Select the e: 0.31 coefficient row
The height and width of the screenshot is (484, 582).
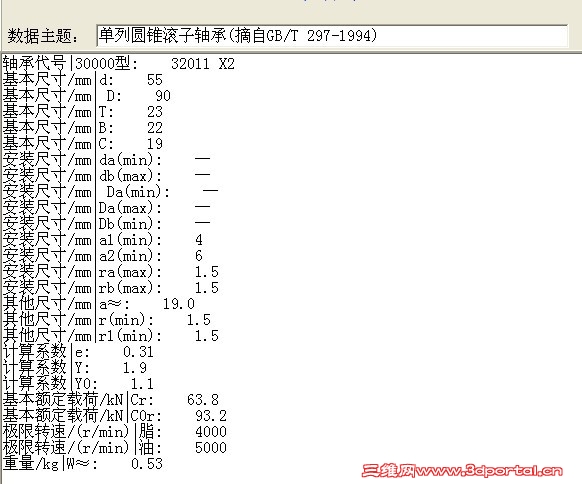(x=78, y=351)
